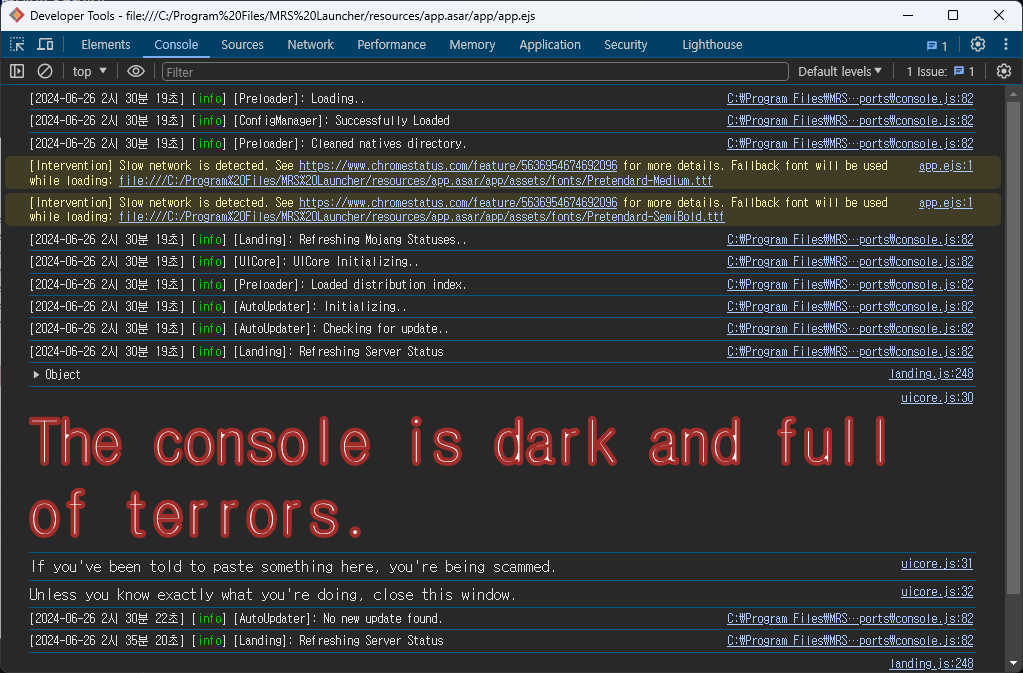
Task: Select the Security tab
Action: click(x=626, y=44)
